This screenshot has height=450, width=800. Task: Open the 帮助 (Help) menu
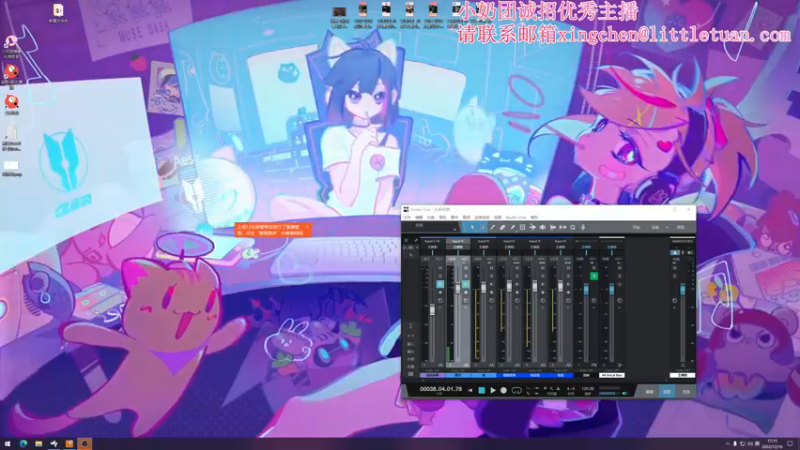coord(534,217)
